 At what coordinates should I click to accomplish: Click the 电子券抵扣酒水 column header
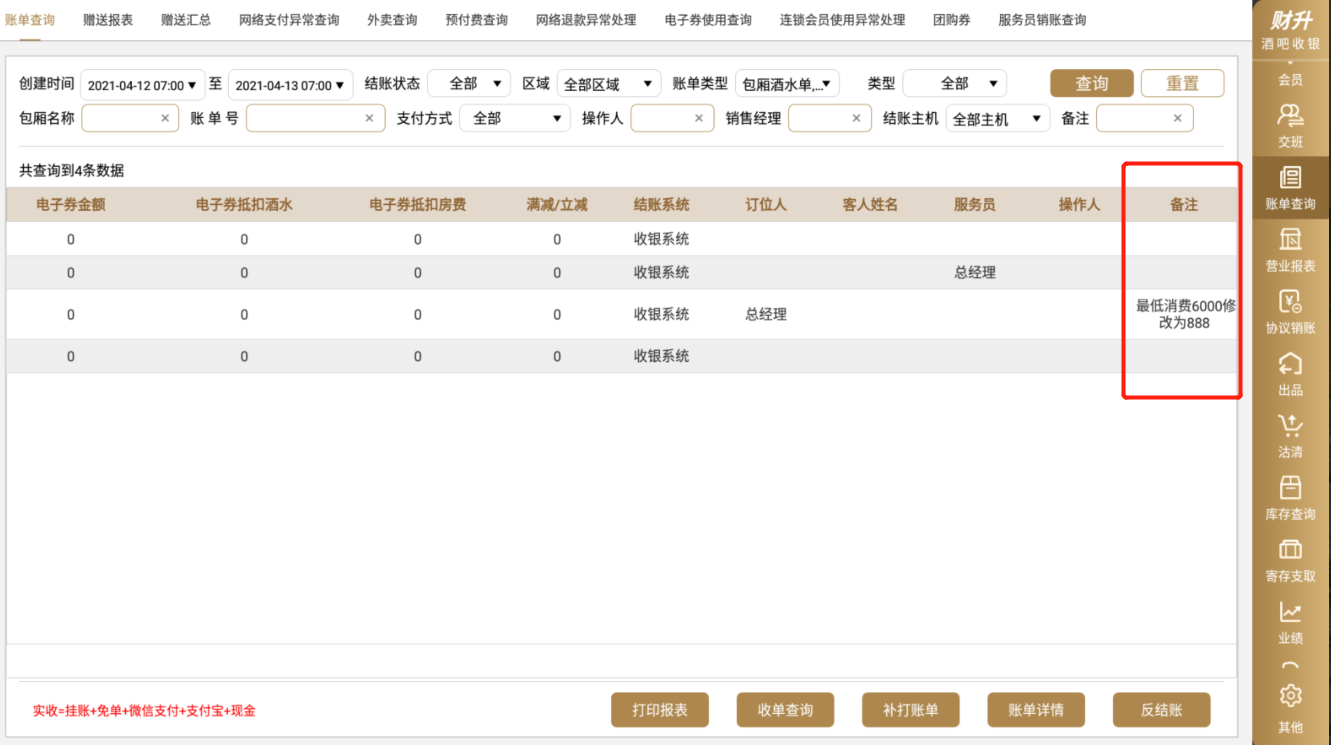244,204
